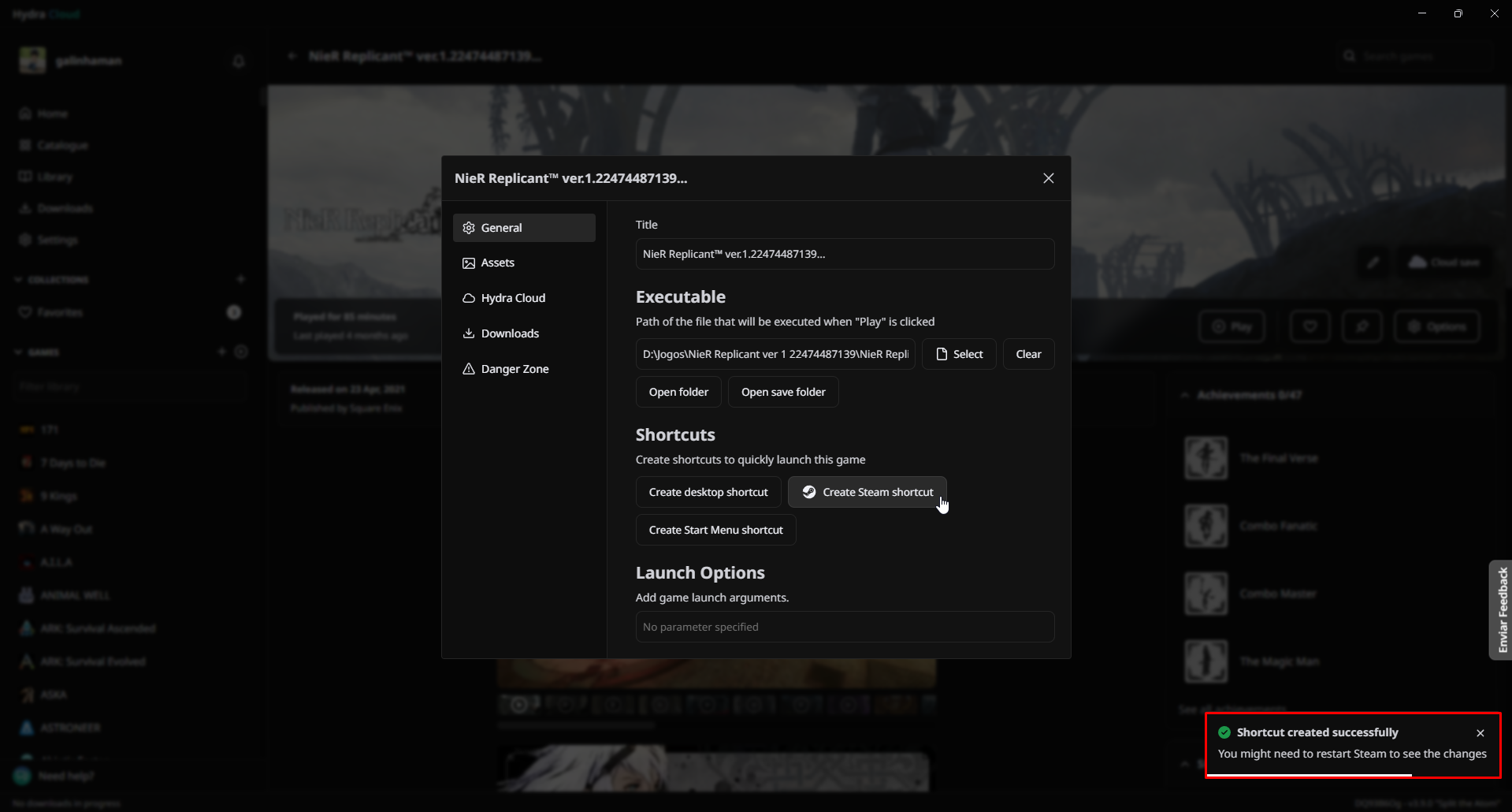Pin the game using the pin icon
Viewport: 1512px width, 812px height.
coord(1362,326)
